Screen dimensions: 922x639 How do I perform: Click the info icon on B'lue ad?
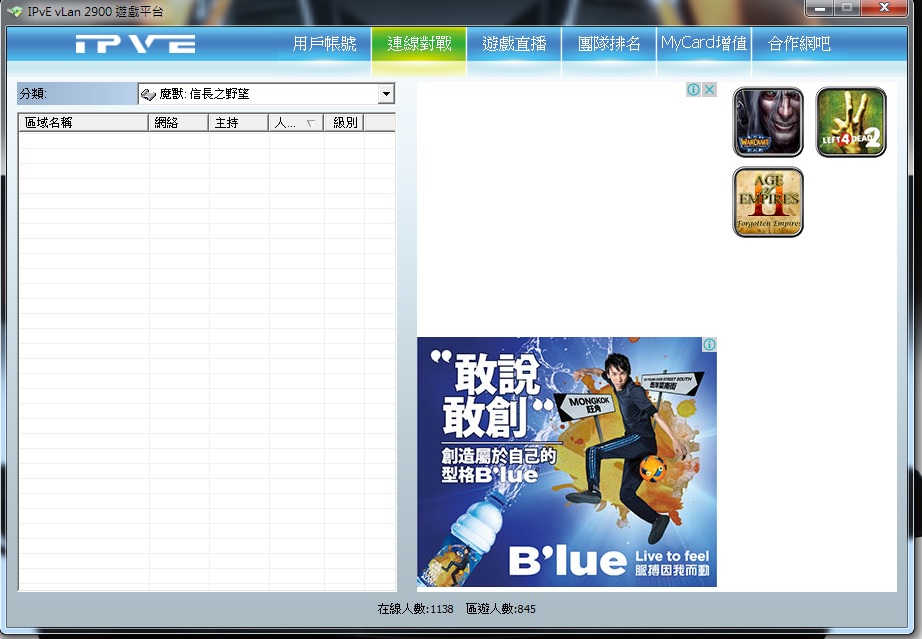710,344
